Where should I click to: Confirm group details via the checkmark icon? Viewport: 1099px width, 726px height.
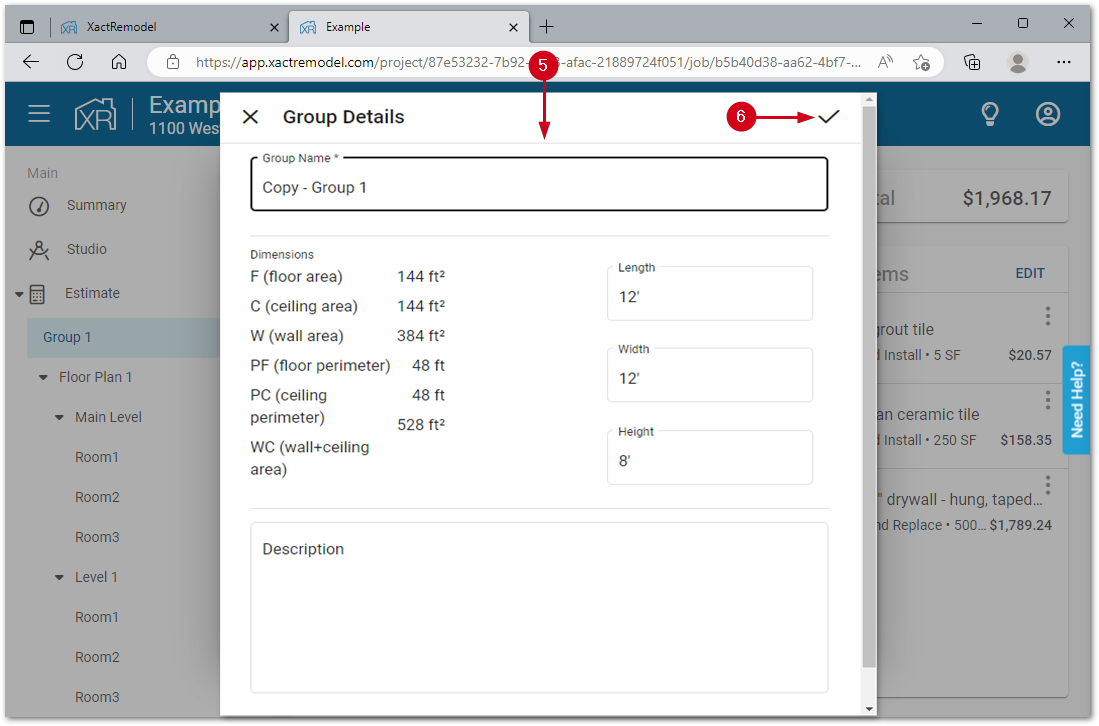(x=829, y=116)
